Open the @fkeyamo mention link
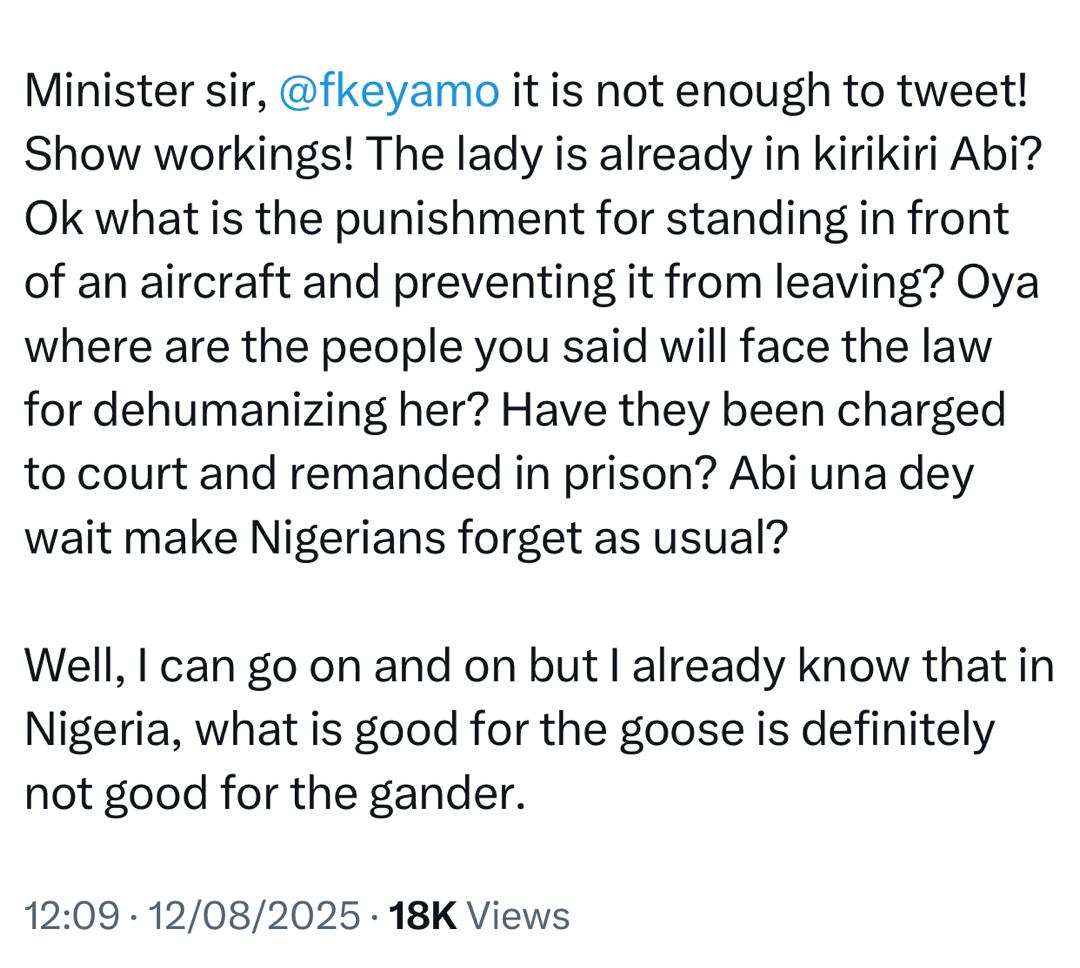Screen dimensions: 1080x968 point(388,92)
